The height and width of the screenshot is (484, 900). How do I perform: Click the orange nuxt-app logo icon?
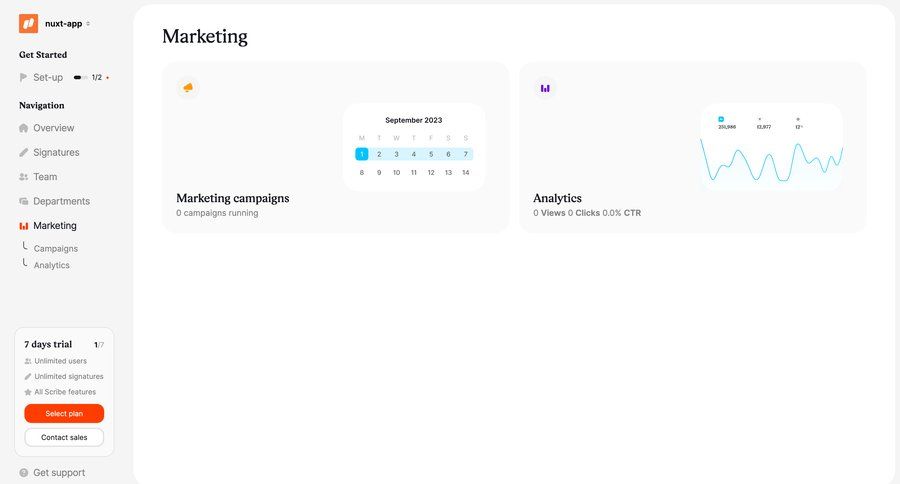[28, 23]
